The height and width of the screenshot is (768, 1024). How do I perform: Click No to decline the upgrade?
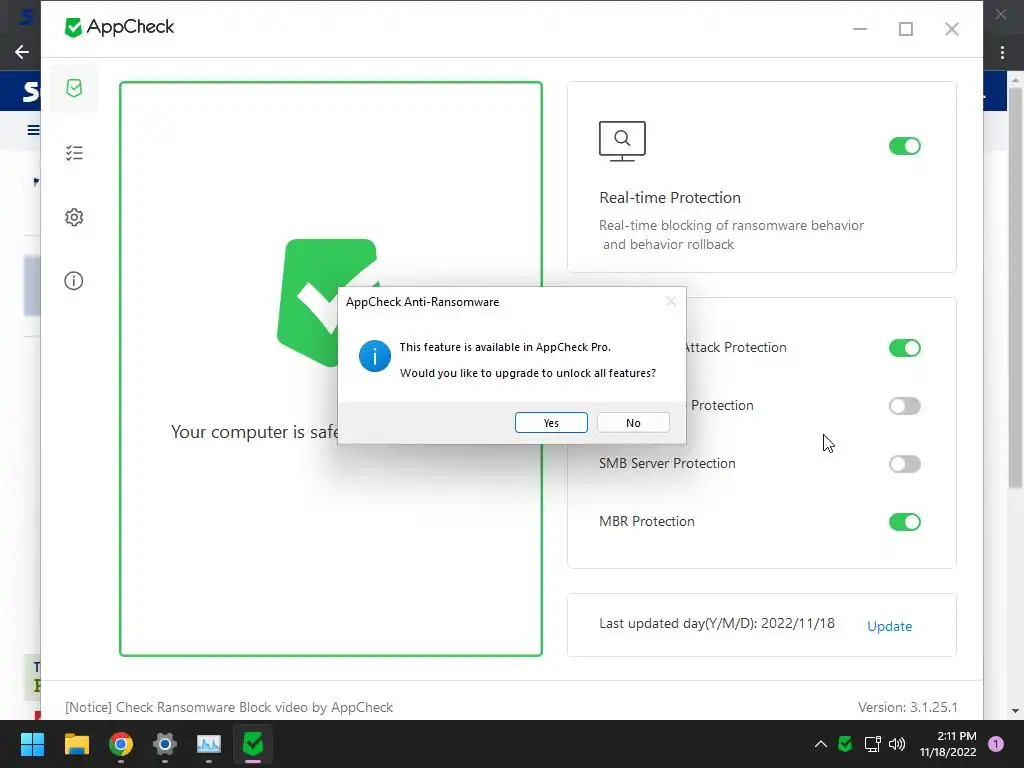pyautogui.click(x=633, y=423)
